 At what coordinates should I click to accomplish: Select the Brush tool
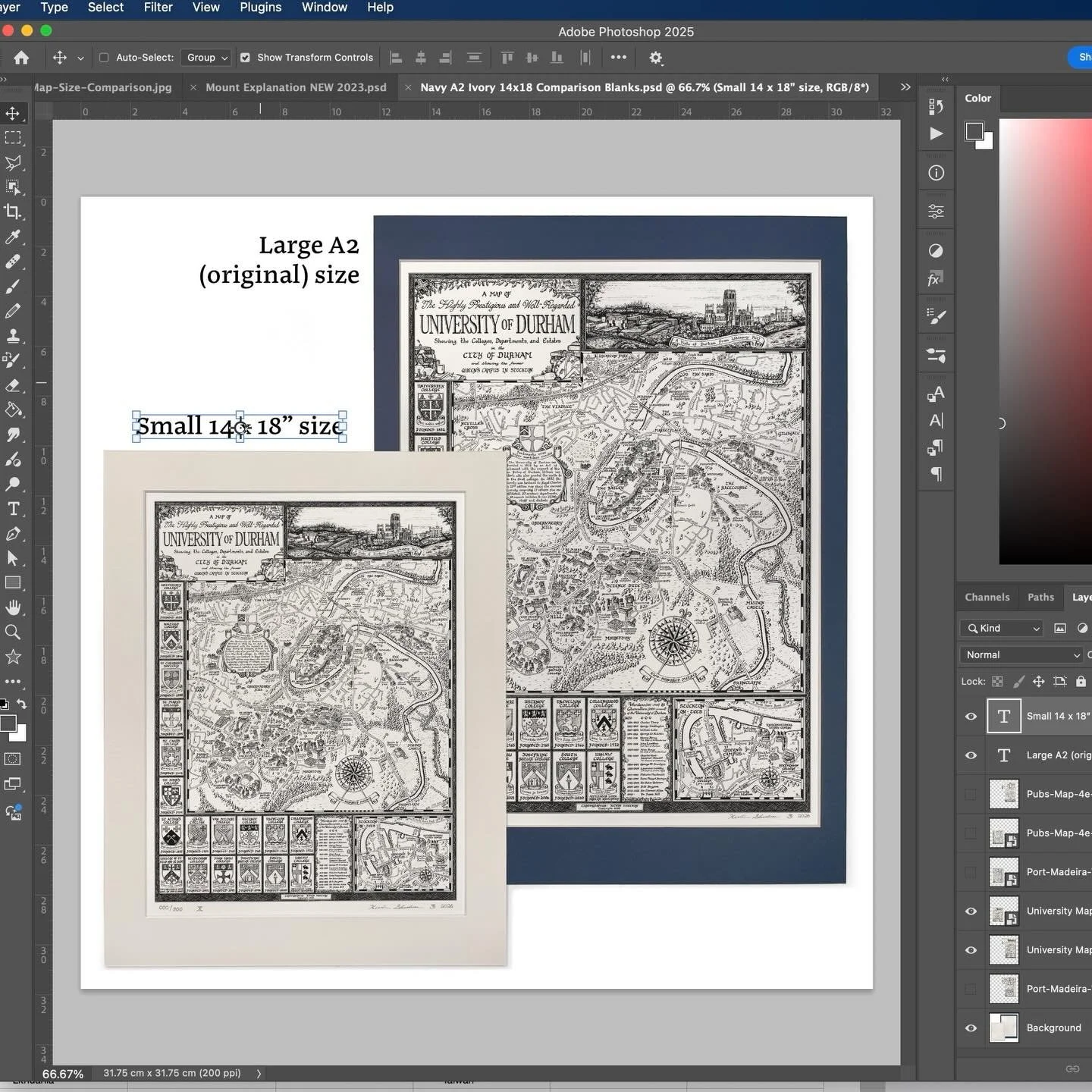tap(13, 287)
